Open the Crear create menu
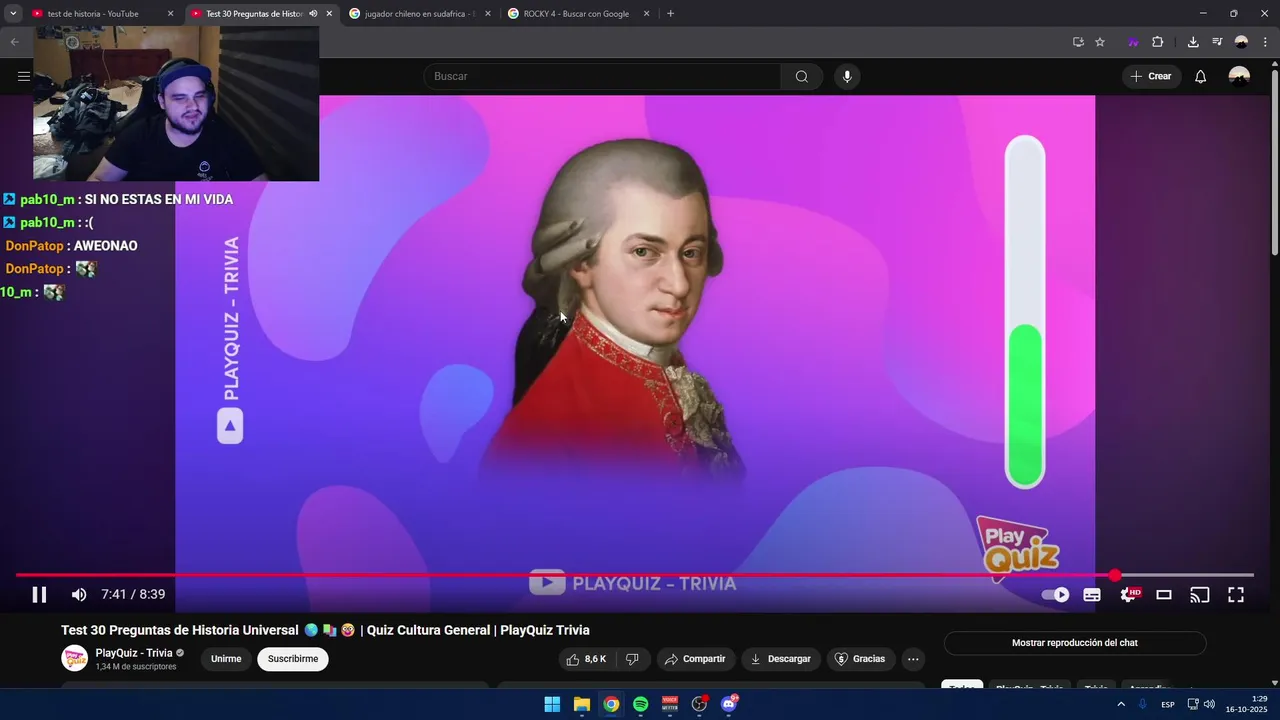 pos(1151,76)
